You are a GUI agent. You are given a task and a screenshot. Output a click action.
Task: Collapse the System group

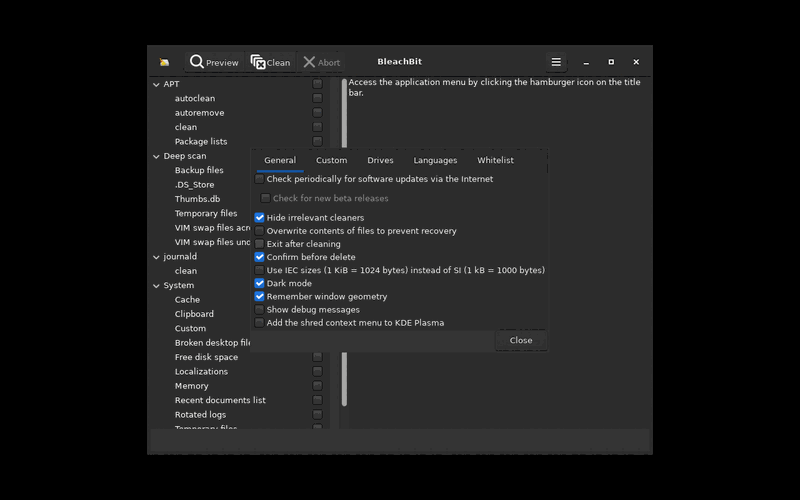pos(156,286)
